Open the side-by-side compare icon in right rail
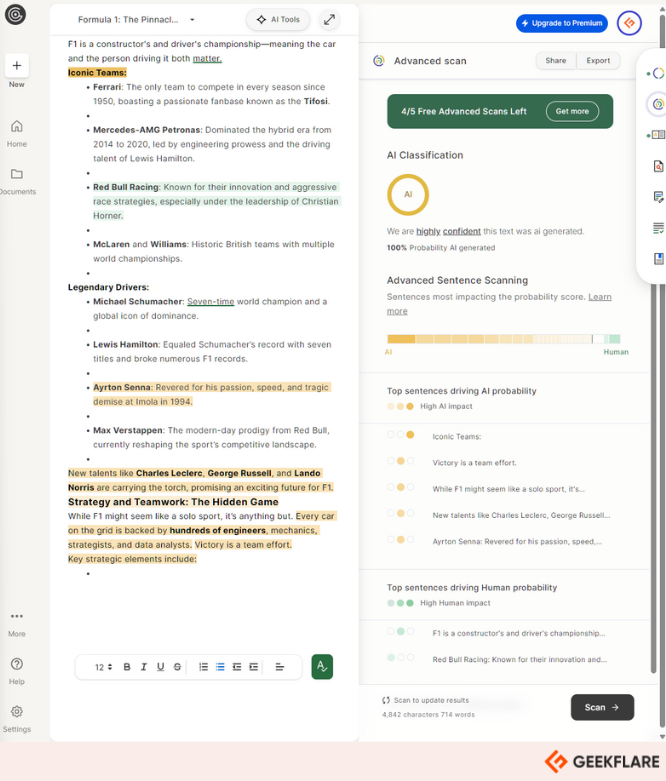The image size is (666, 781). [658, 134]
